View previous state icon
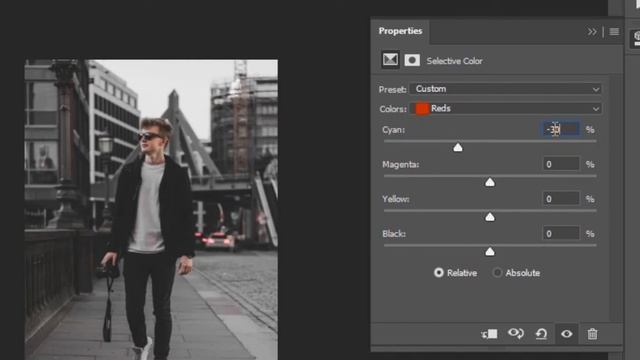640x360 pixels. 516,333
